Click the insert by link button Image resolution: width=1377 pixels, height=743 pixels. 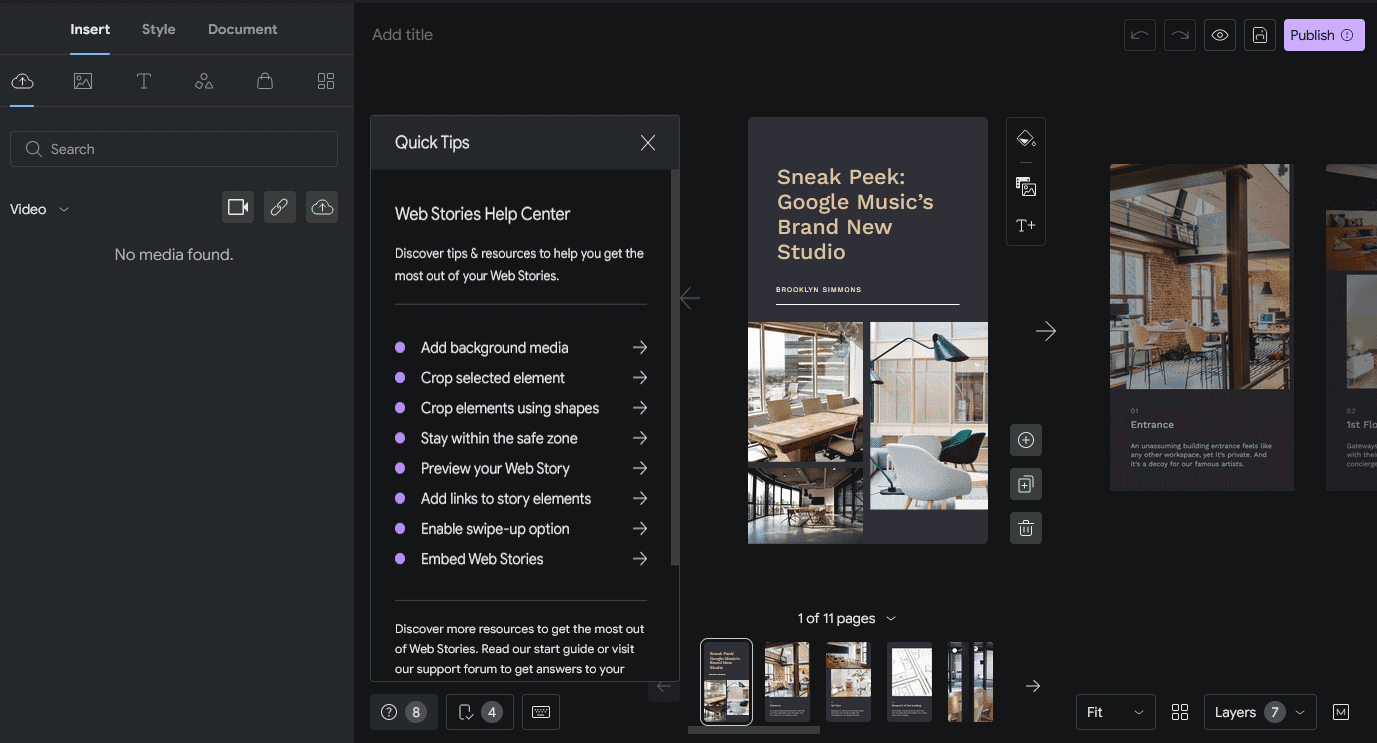pyautogui.click(x=280, y=207)
